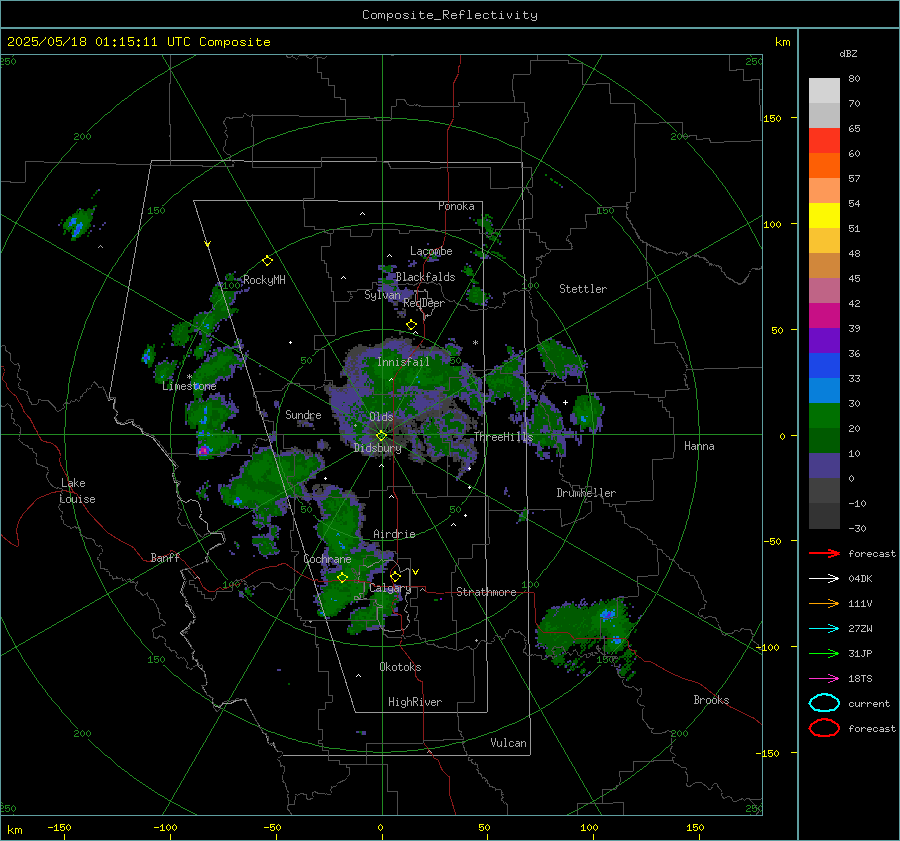The image size is (900, 841).
Task: Click the RedDeer city label
Action: [424, 303]
